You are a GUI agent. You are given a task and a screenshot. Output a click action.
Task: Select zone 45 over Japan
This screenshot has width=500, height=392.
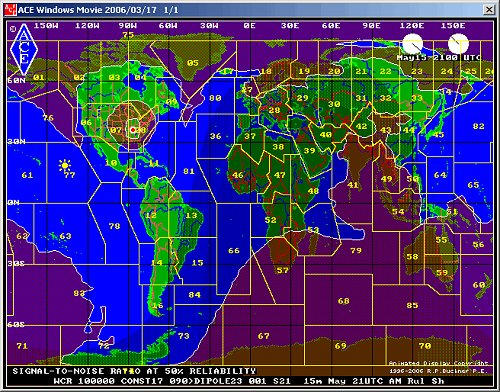coord(438,134)
